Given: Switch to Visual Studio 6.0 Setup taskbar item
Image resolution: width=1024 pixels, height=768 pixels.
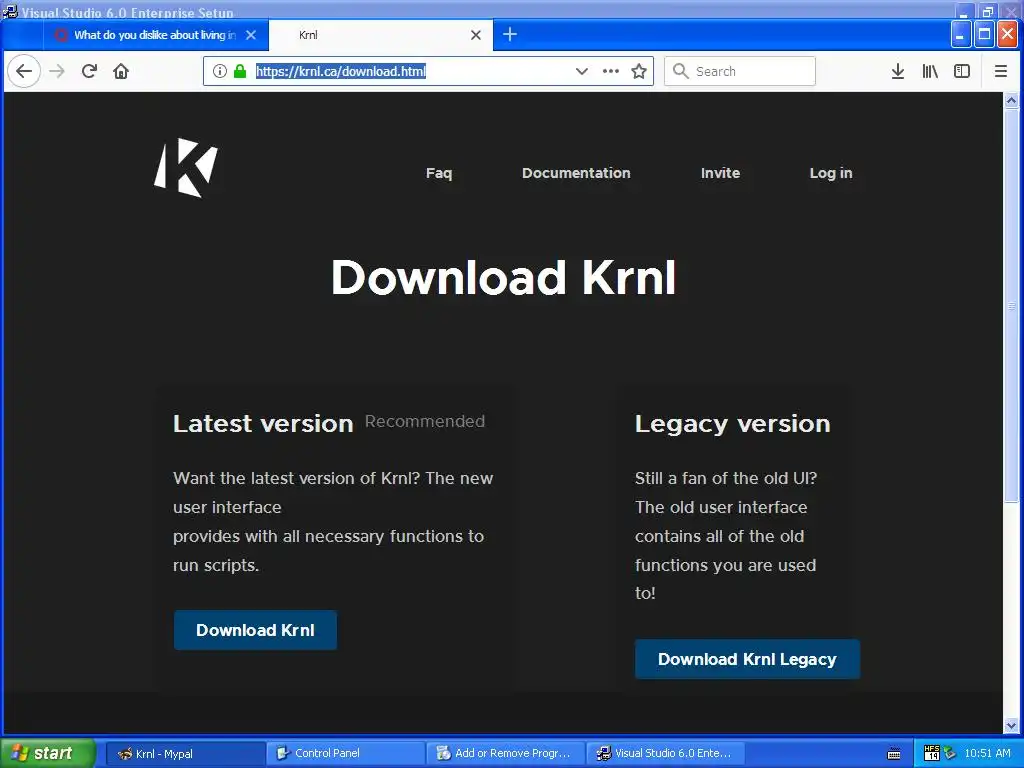Looking at the screenshot, I should (x=666, y=754).
